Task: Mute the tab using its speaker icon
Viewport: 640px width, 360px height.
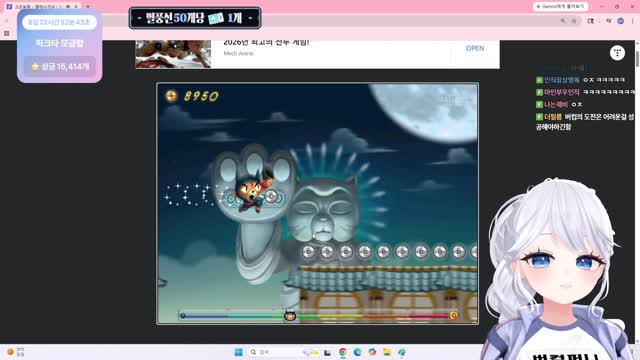Action: click(68, 7)
